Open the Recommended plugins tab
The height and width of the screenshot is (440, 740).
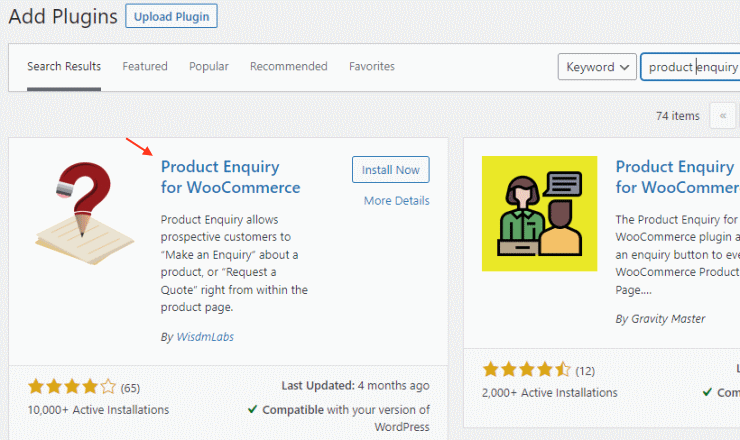click(x=288, y=66)
